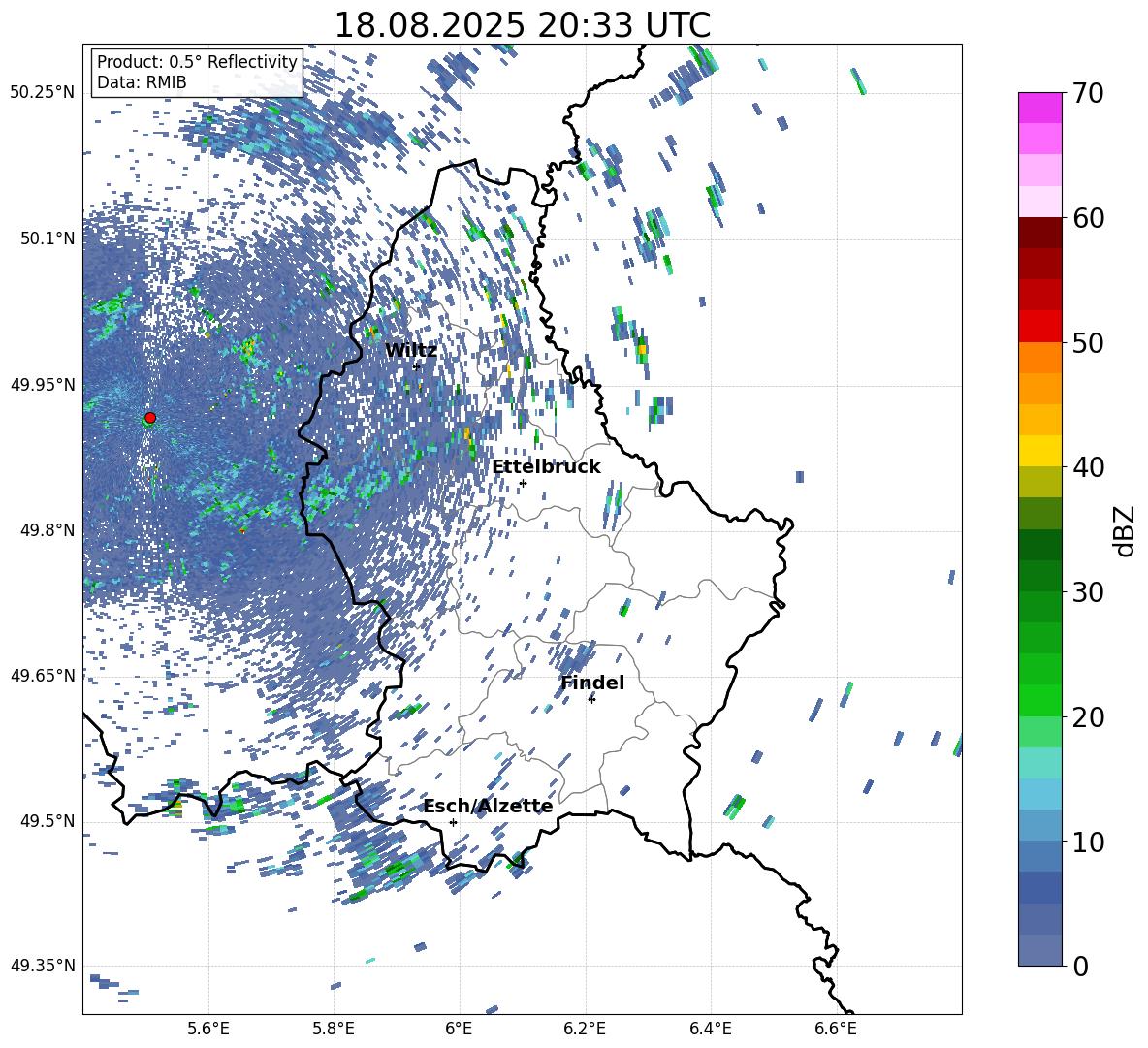
Task: Click the yellow colorbar segment at 40
Action: coord(1039,452)
